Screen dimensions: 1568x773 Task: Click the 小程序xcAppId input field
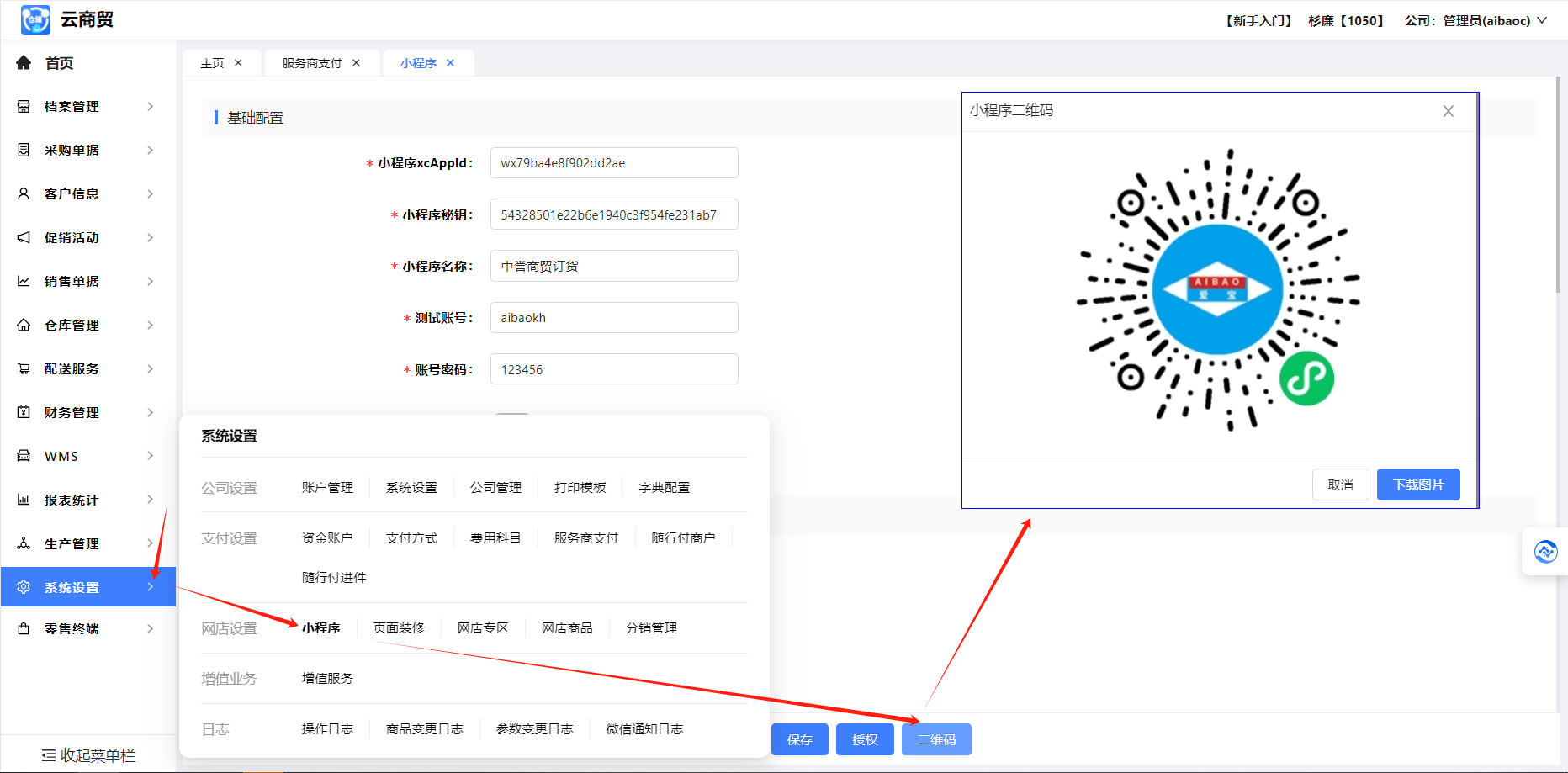tap(614, 163)
